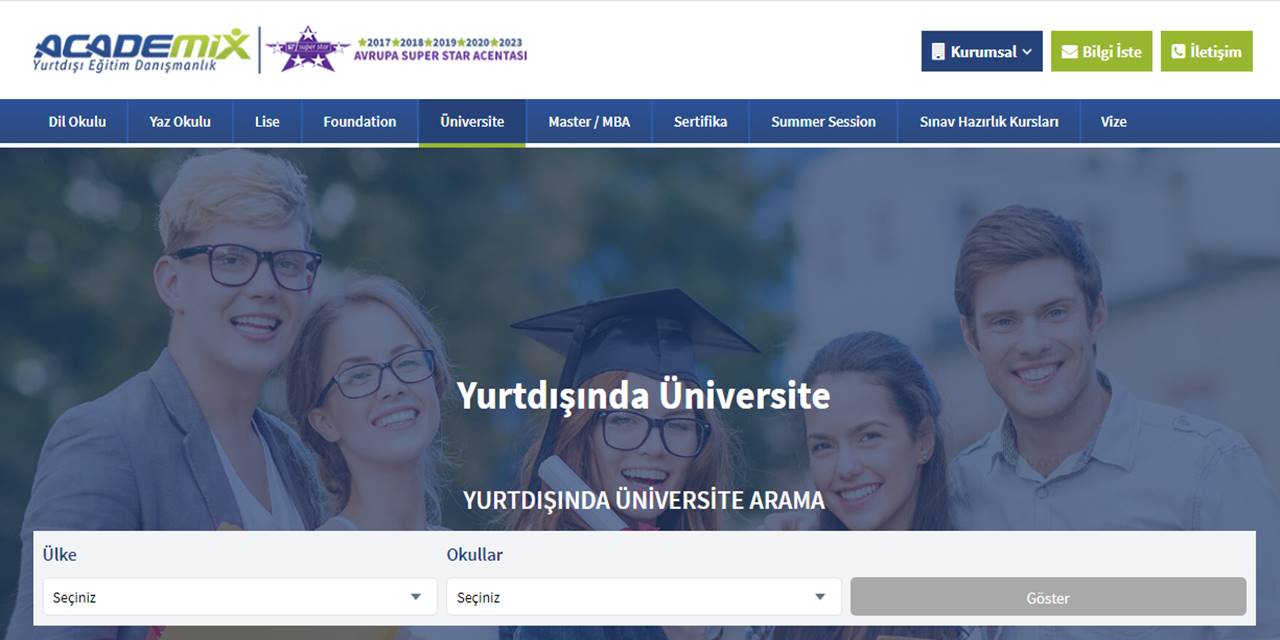
Task: Expand the Kurumsal dropdown menu
Action: pyautogui.click(x=981, y=52)
